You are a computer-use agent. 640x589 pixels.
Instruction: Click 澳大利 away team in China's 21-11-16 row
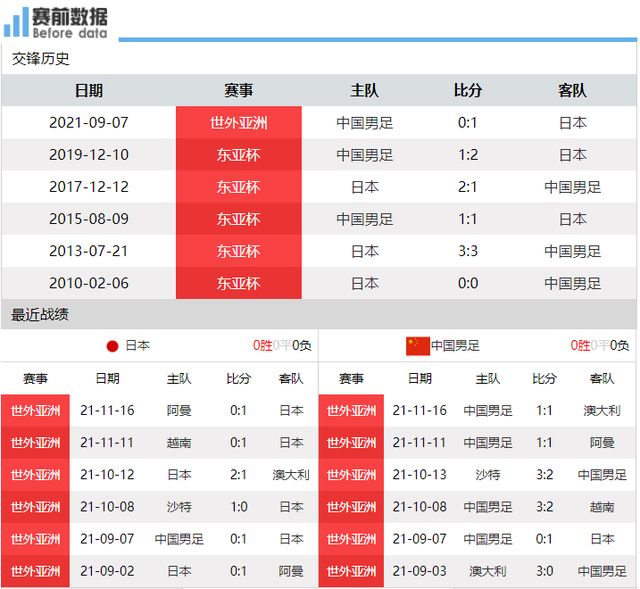[x=602, y=410]
